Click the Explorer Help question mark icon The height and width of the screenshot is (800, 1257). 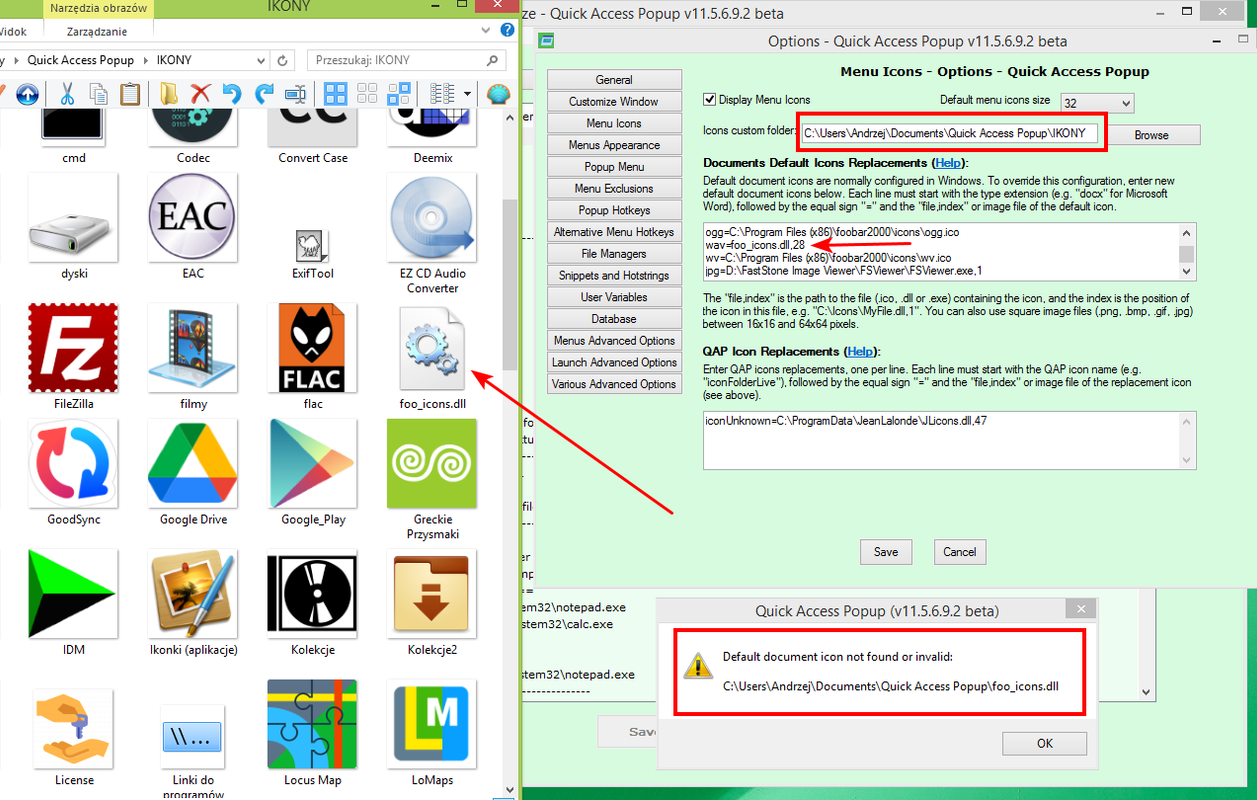pos(509,30)
